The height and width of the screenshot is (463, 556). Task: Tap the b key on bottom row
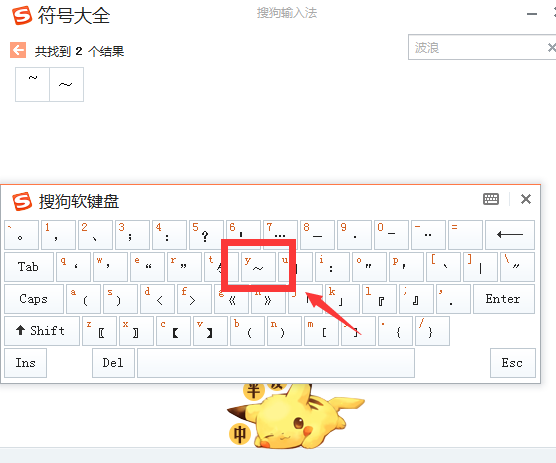coord(248,331)
